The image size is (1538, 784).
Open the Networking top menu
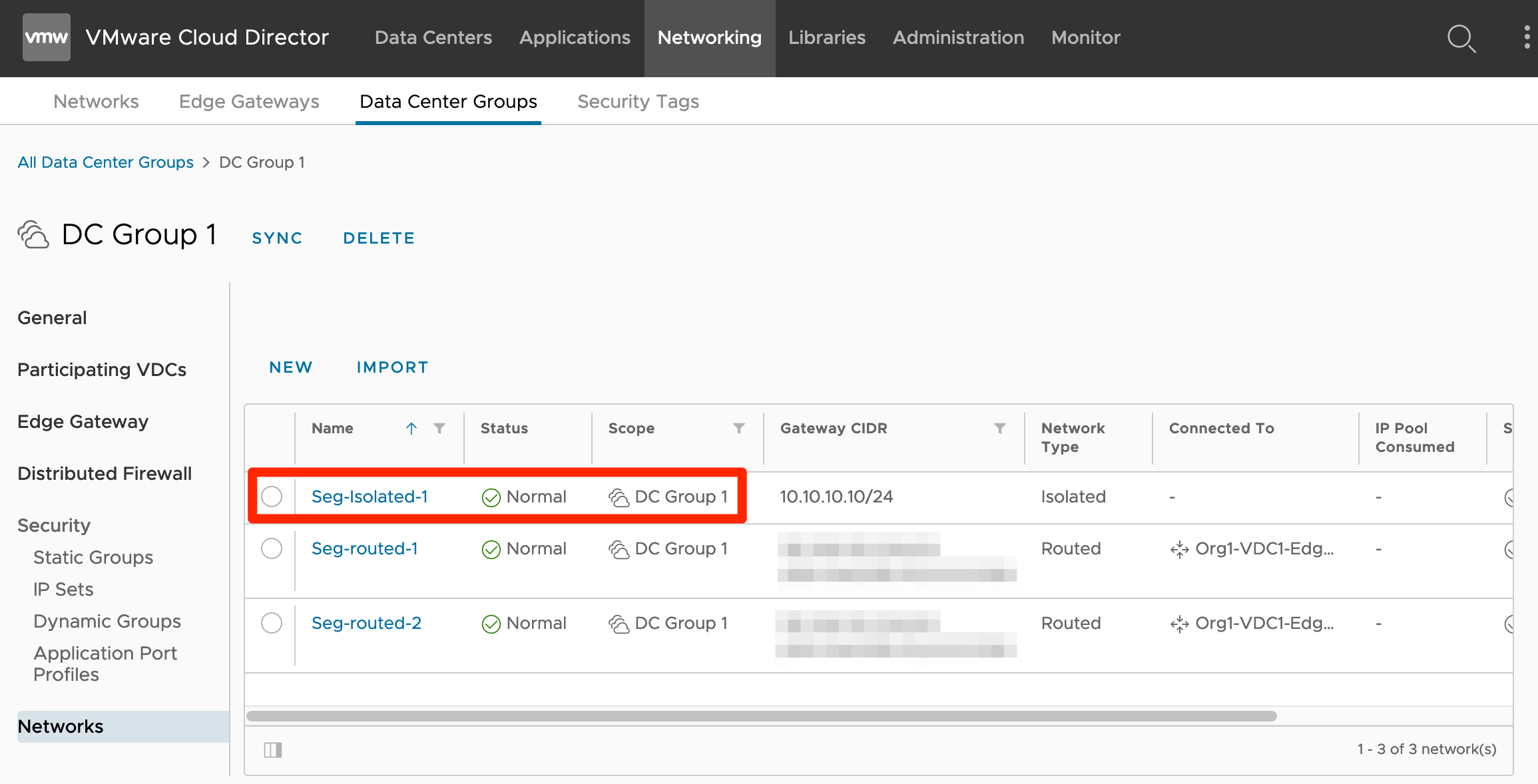tap(709, 38)
